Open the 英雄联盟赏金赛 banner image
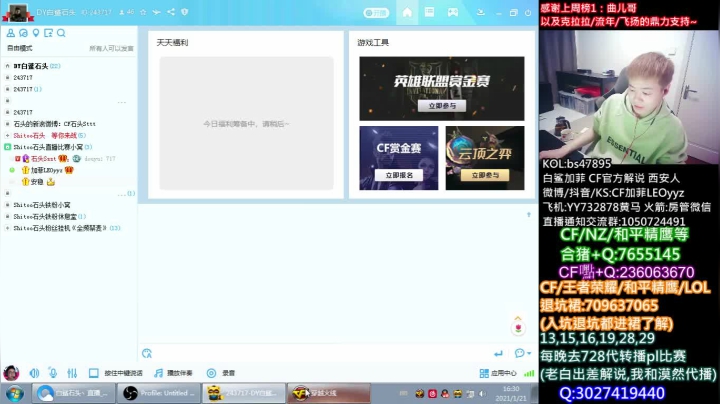This screenshot has width=720, height=404. (442, 88)
